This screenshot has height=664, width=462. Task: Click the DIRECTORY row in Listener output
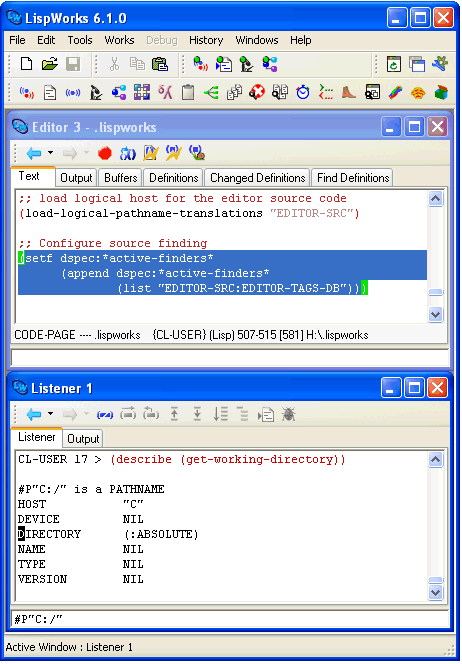click(x=108, y=534)
